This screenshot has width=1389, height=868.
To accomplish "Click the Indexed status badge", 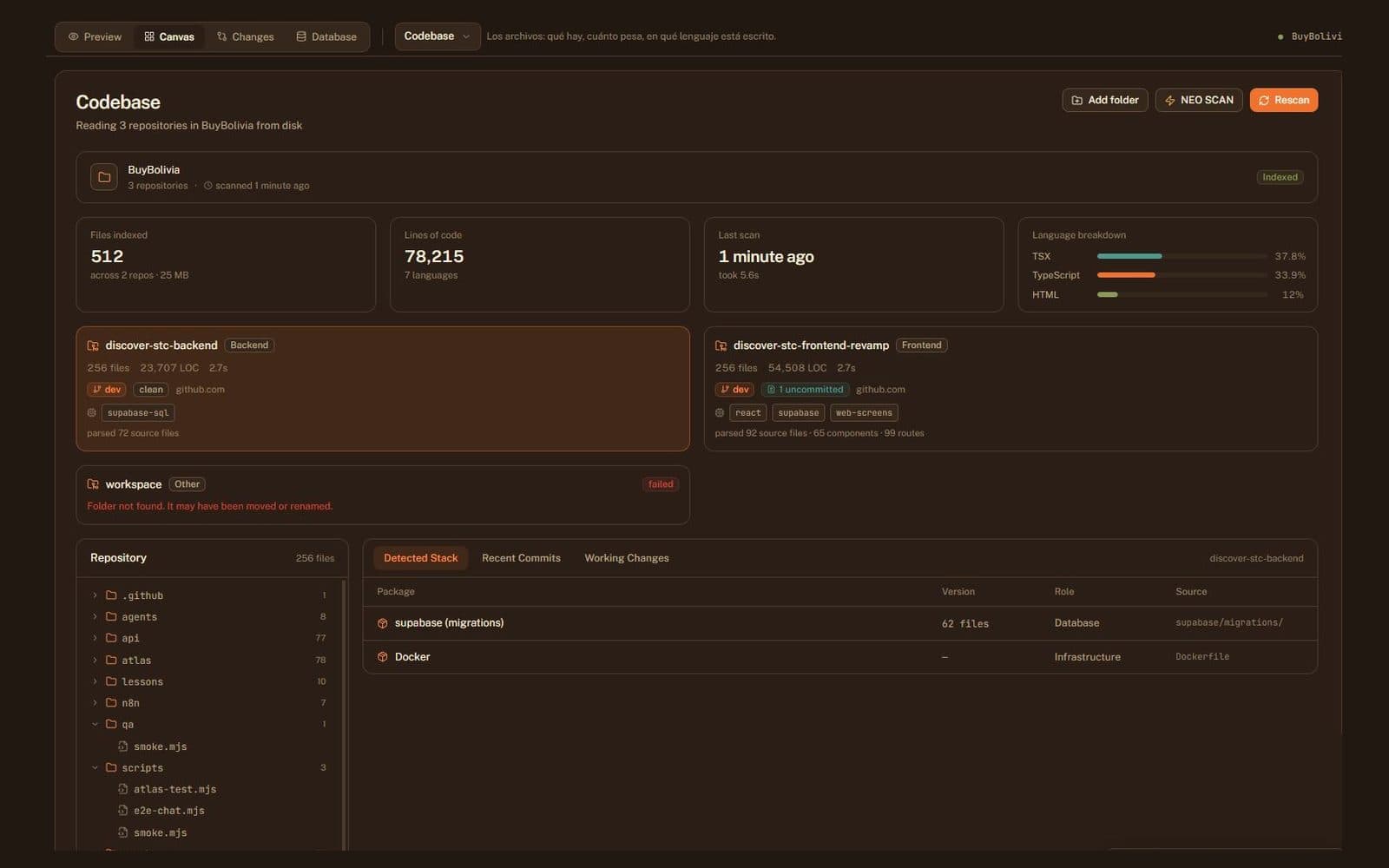I will (x=1280, y=177).
